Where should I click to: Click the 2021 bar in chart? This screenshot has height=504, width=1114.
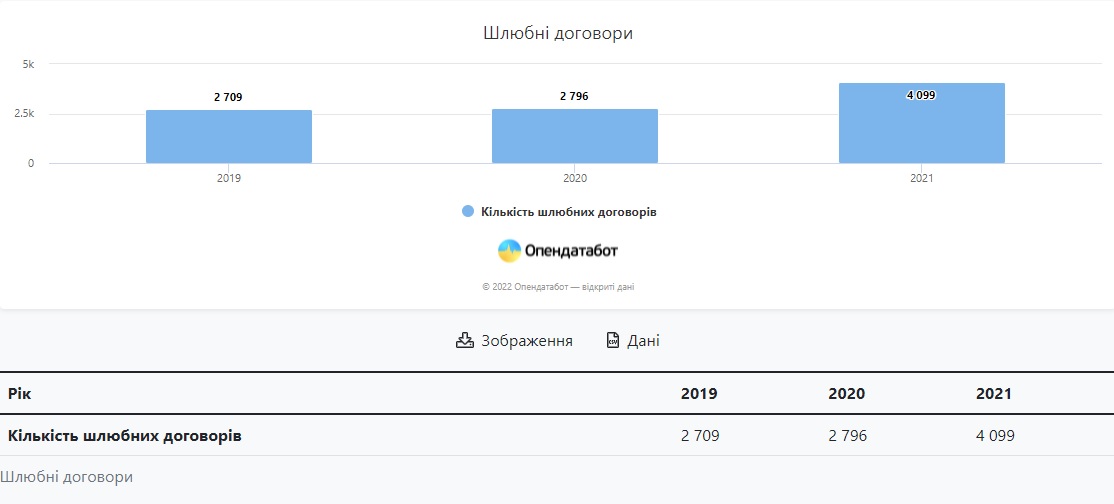pos(921,130)
